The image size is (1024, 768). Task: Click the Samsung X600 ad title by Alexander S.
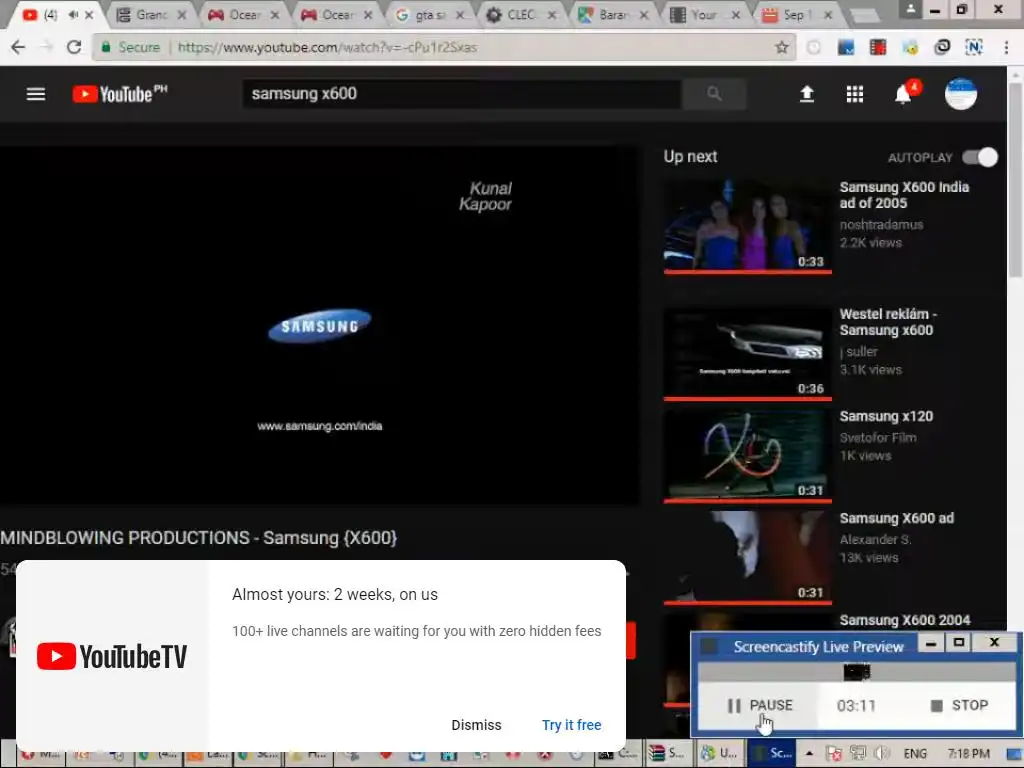coord(897,518)
